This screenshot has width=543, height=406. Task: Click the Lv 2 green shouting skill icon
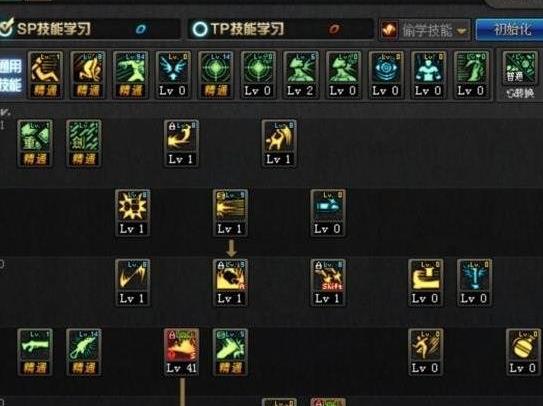pos(301,75)
